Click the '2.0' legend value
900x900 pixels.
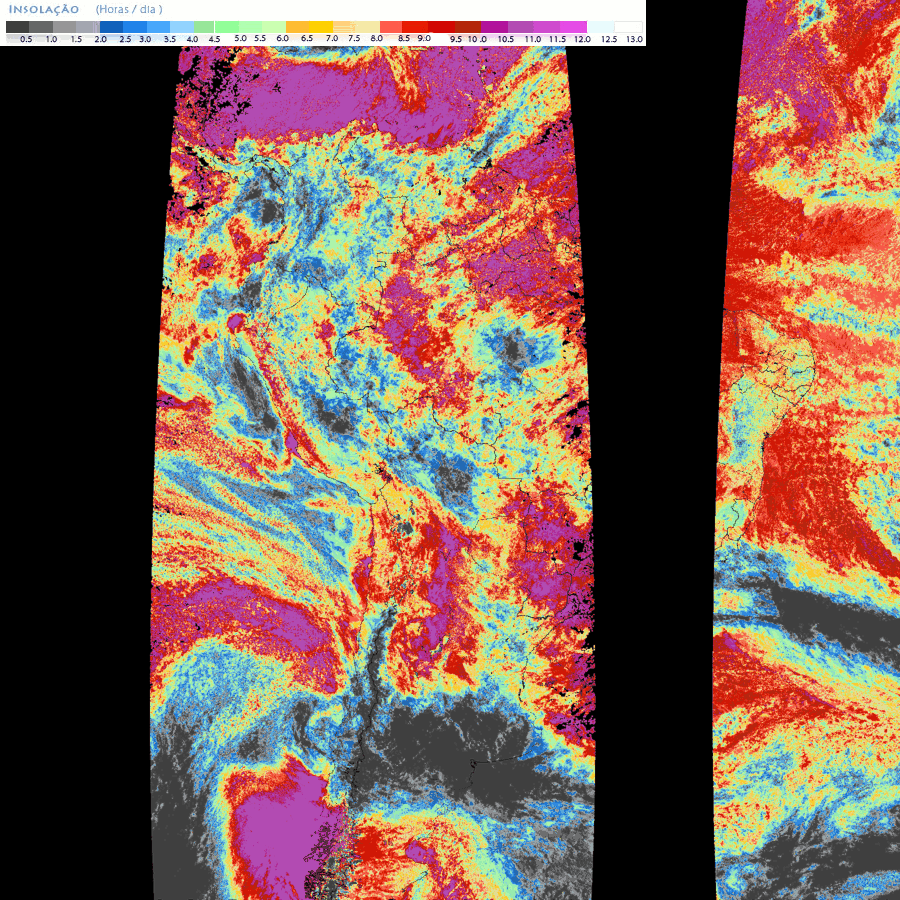101,40
